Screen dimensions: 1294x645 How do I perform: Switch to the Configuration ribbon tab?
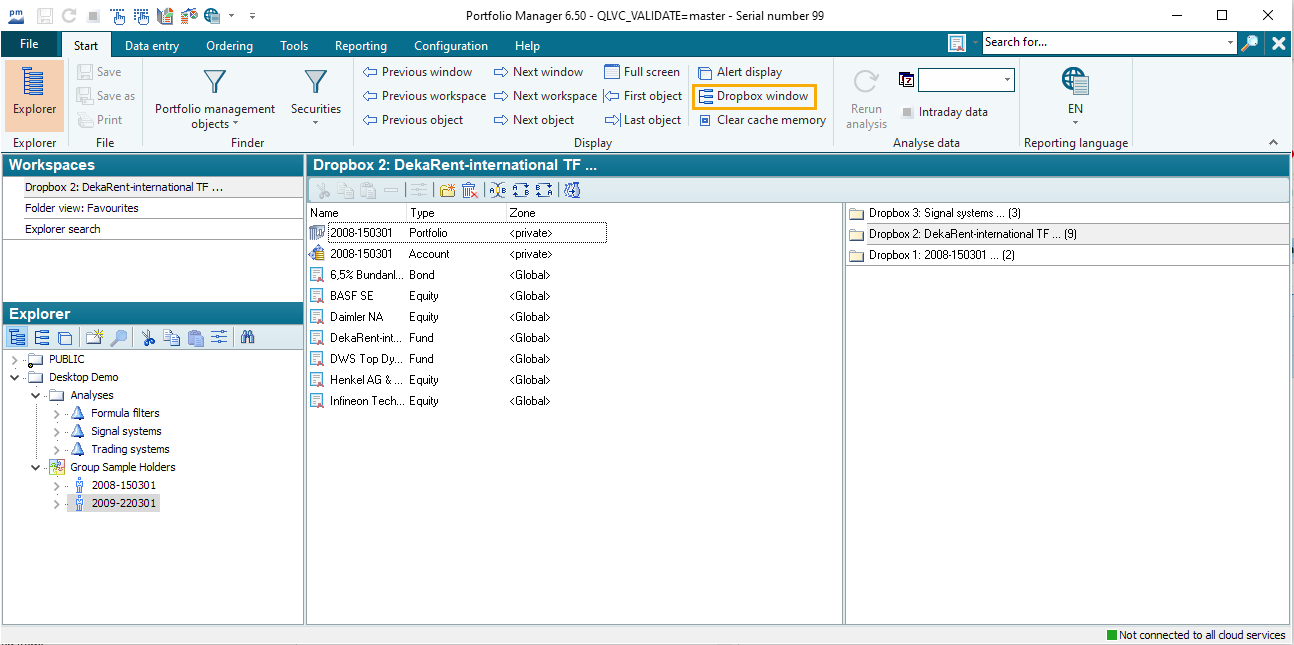(x=451, y=46)
